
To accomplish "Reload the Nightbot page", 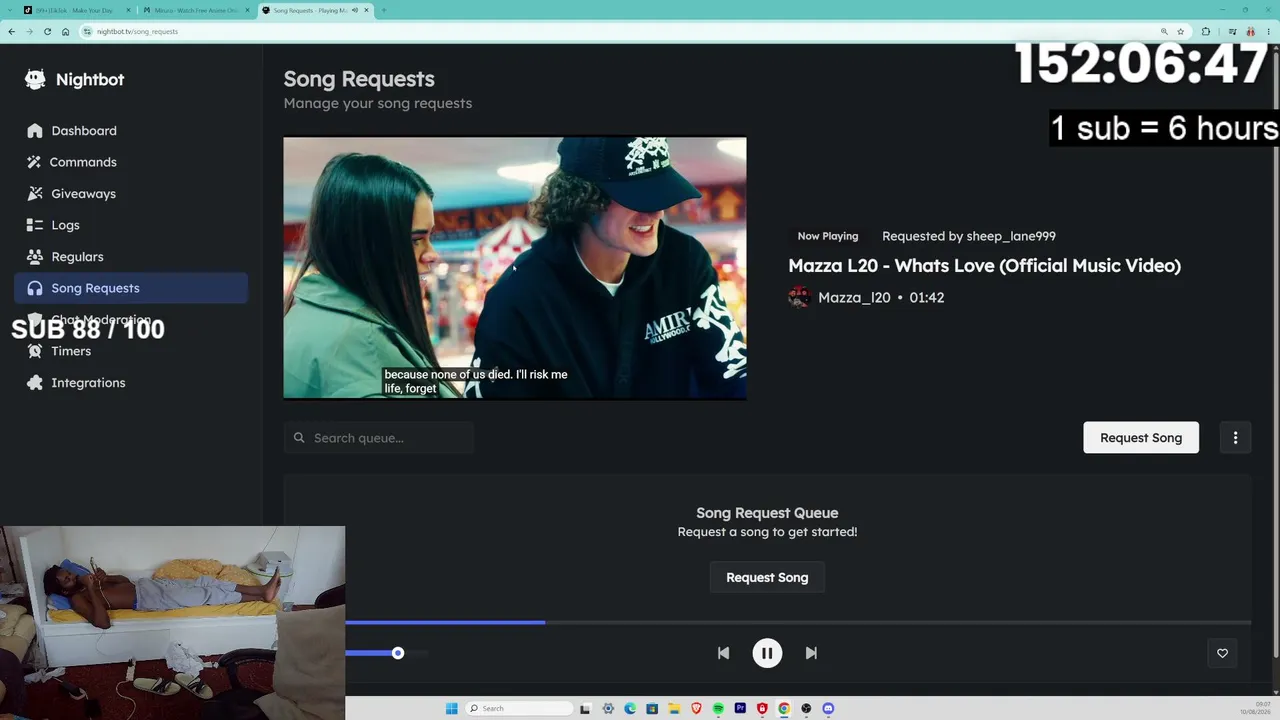I will 47,31.
